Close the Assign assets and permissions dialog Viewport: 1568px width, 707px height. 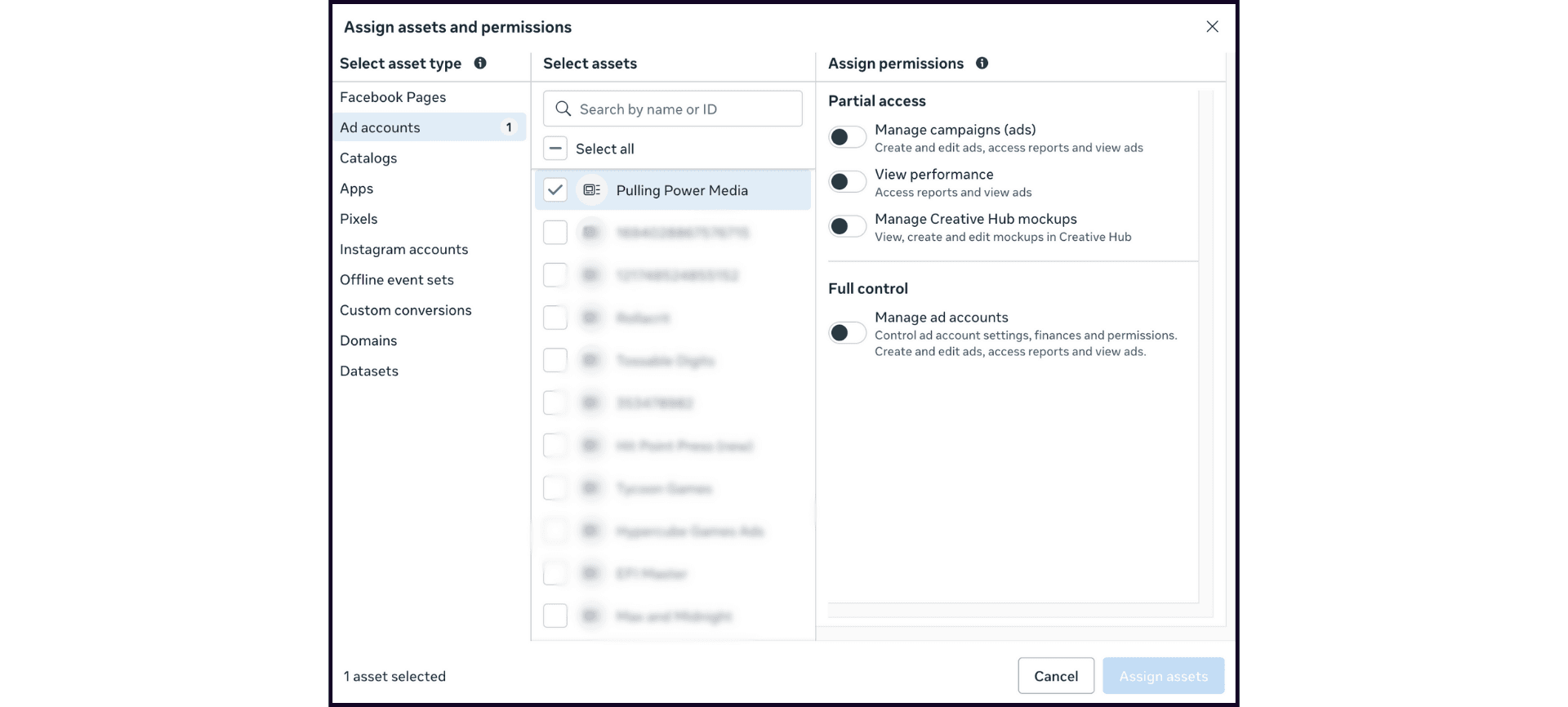(x=1212, y=26)
